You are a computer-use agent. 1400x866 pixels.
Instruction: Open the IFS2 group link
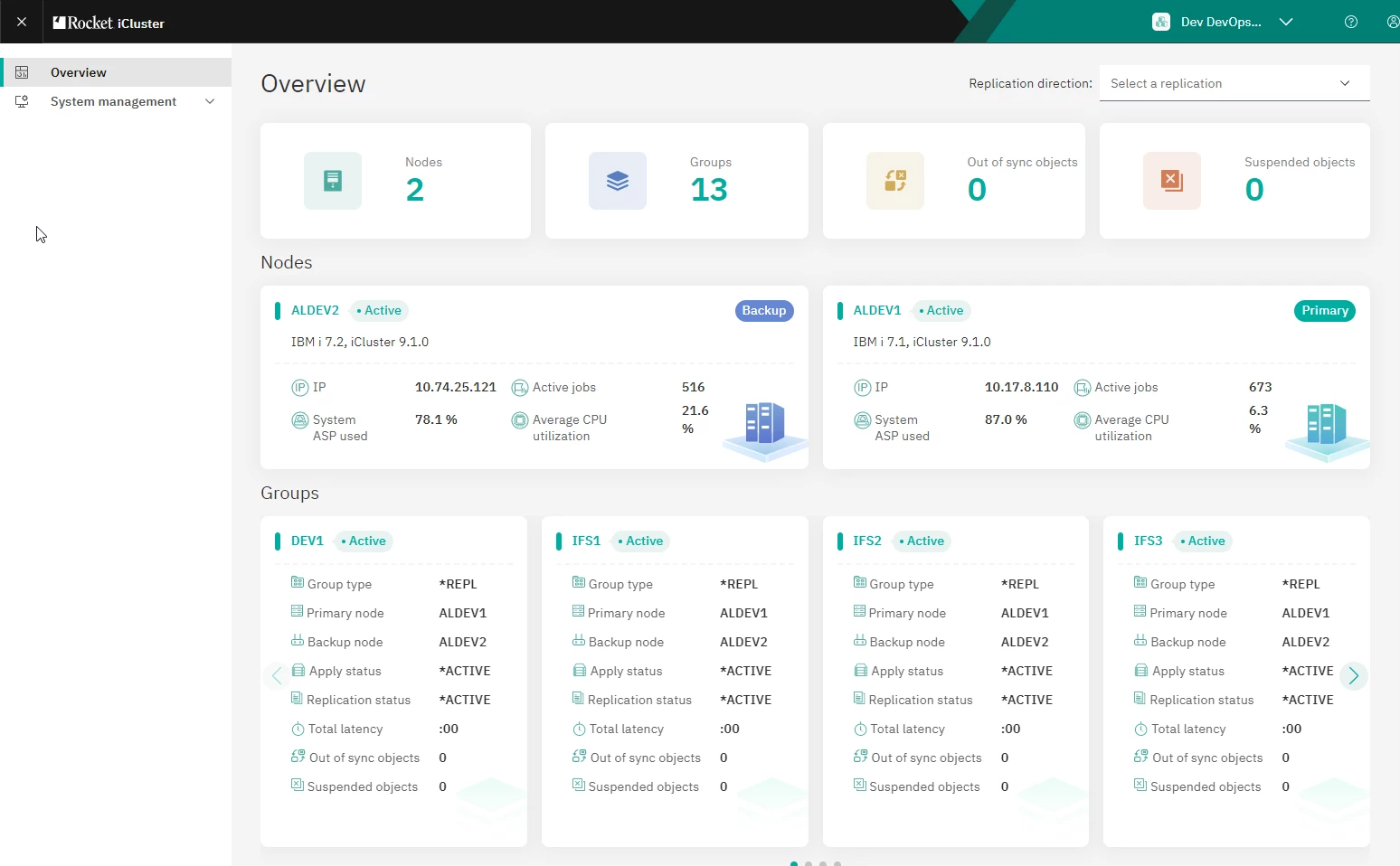pos(867,541)
